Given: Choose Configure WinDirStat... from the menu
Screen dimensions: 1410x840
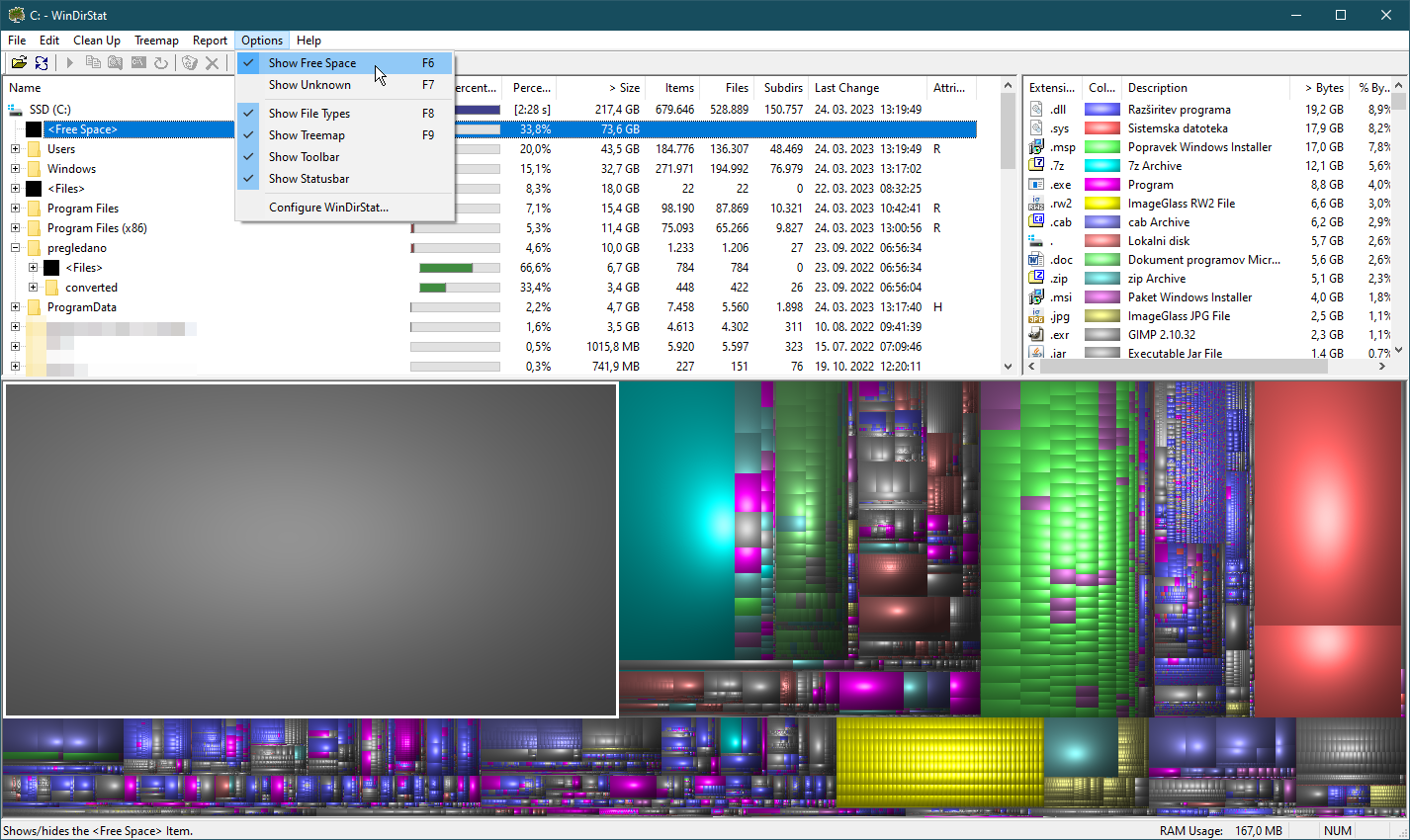Looking at the screenshot, I should (x=328, y=208).
